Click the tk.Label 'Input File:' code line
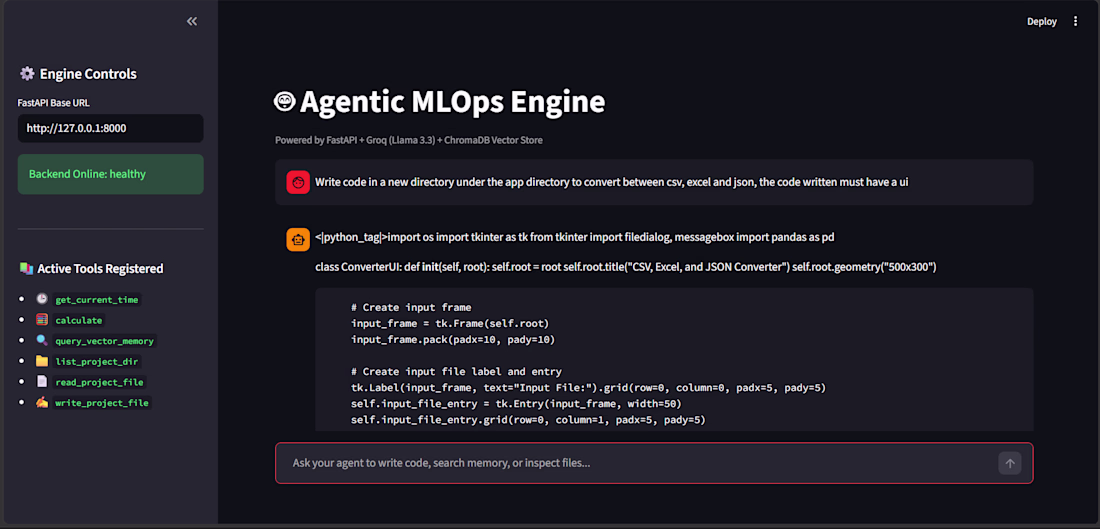Screen dimensions: 1100x529 [591, 388]
